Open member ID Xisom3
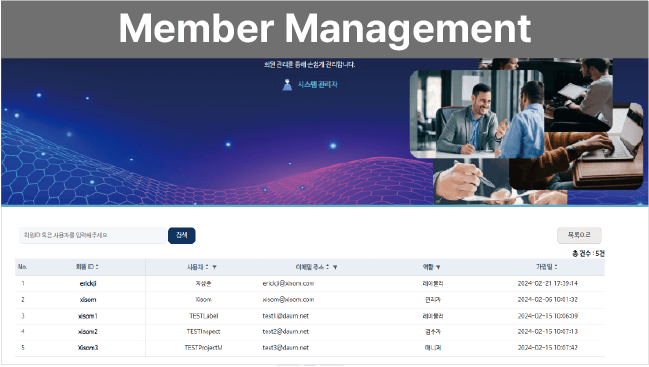The width and height of the screenshot is (649, 367). point(88,348)
